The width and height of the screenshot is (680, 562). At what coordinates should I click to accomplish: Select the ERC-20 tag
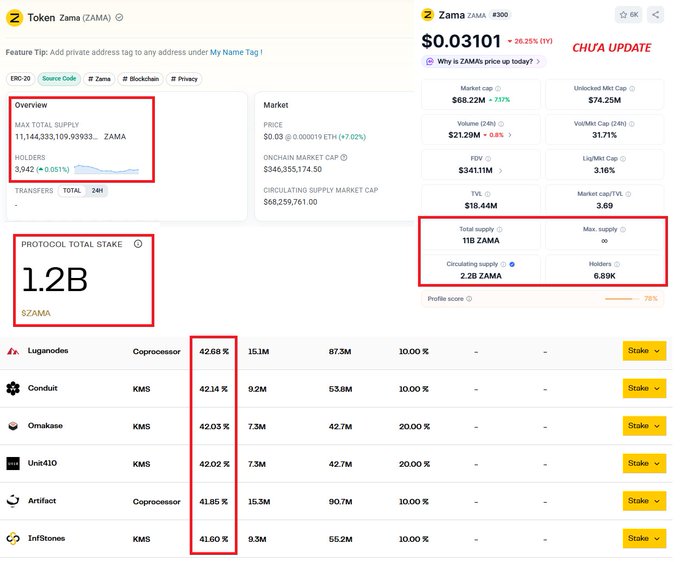(x=20, y=79)
